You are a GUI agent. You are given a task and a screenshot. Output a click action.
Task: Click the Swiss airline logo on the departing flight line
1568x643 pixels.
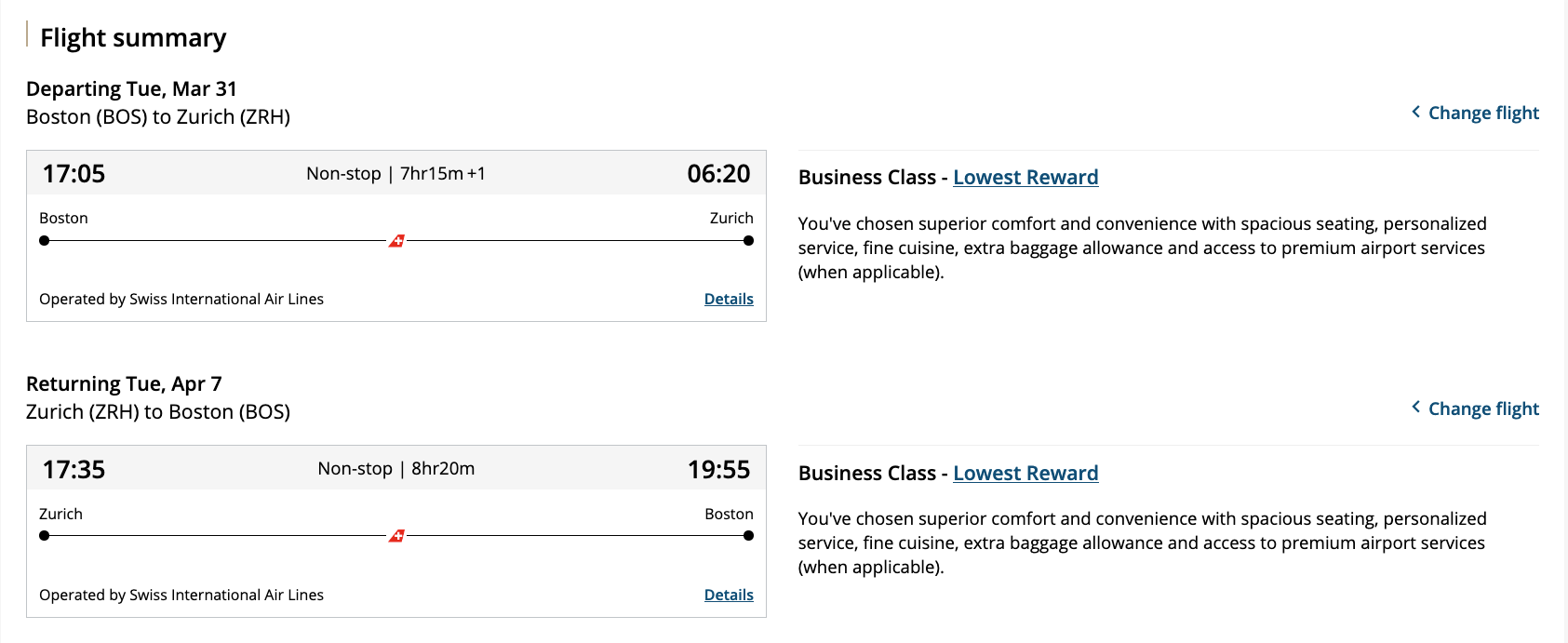pos(395,240)
